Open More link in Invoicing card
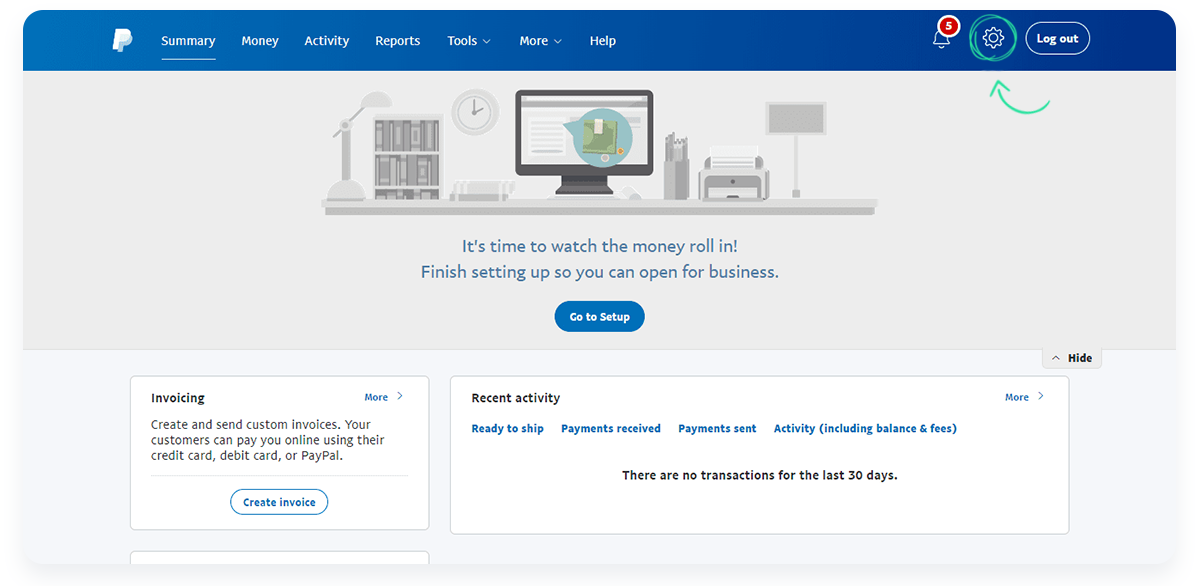 tap(384, 397)
